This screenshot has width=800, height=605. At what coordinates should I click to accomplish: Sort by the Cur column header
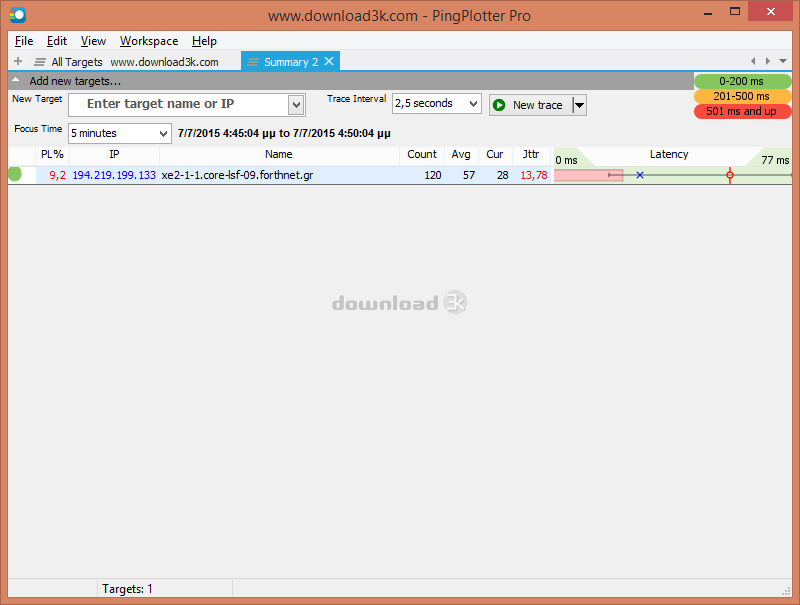click(x=494, y=155)
